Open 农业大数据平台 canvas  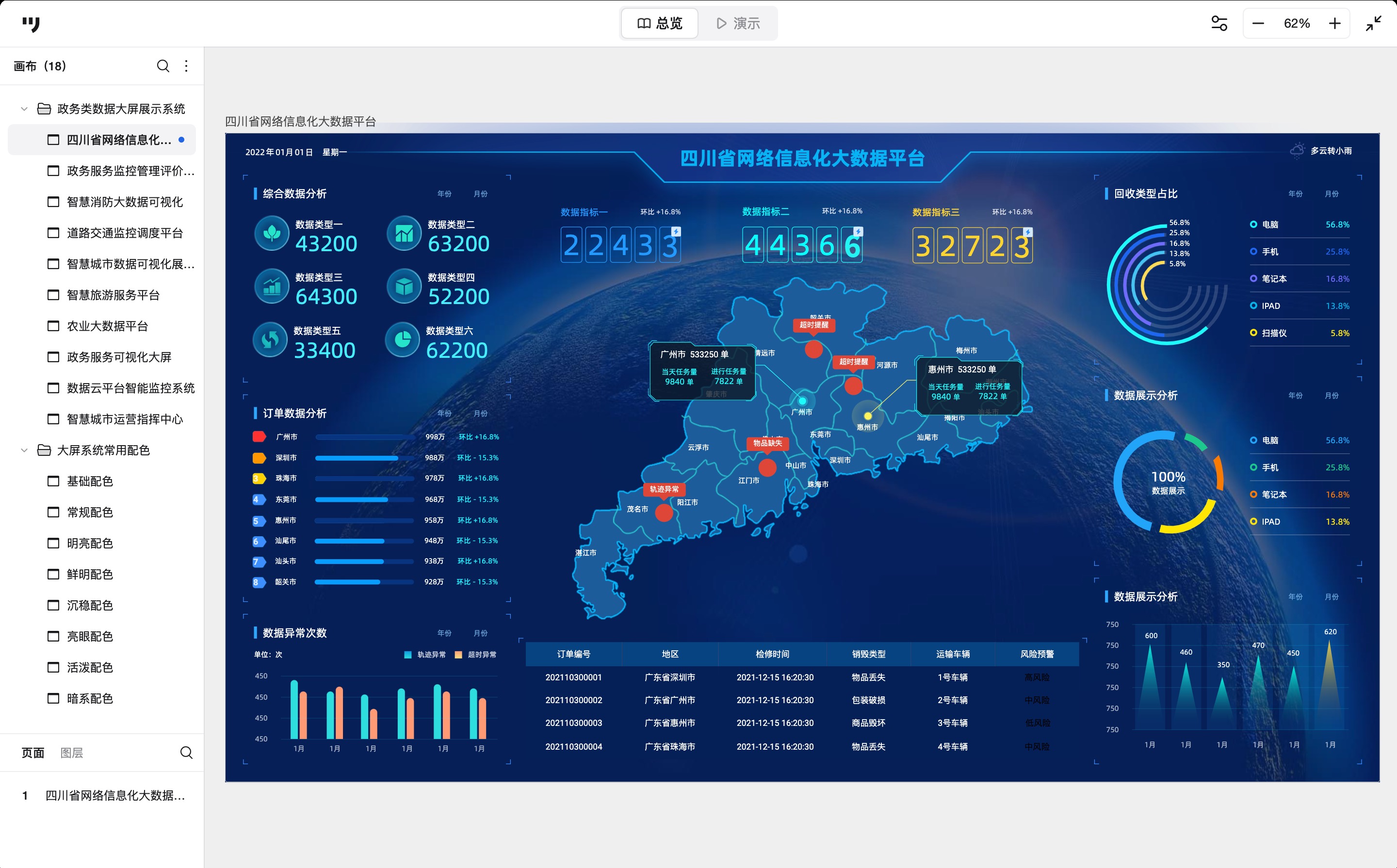point(102,326)
